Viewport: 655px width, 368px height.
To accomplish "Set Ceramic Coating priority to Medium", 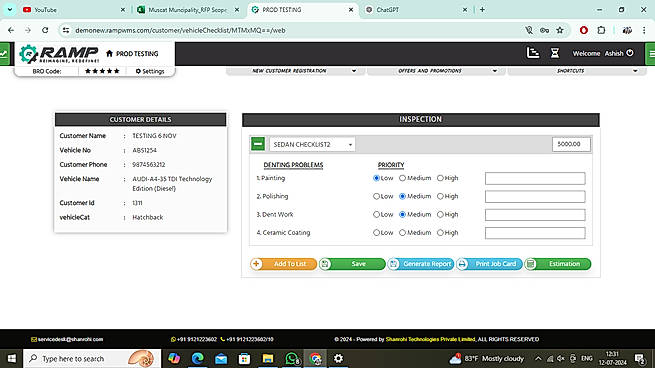I will click(x=402, y=233).
